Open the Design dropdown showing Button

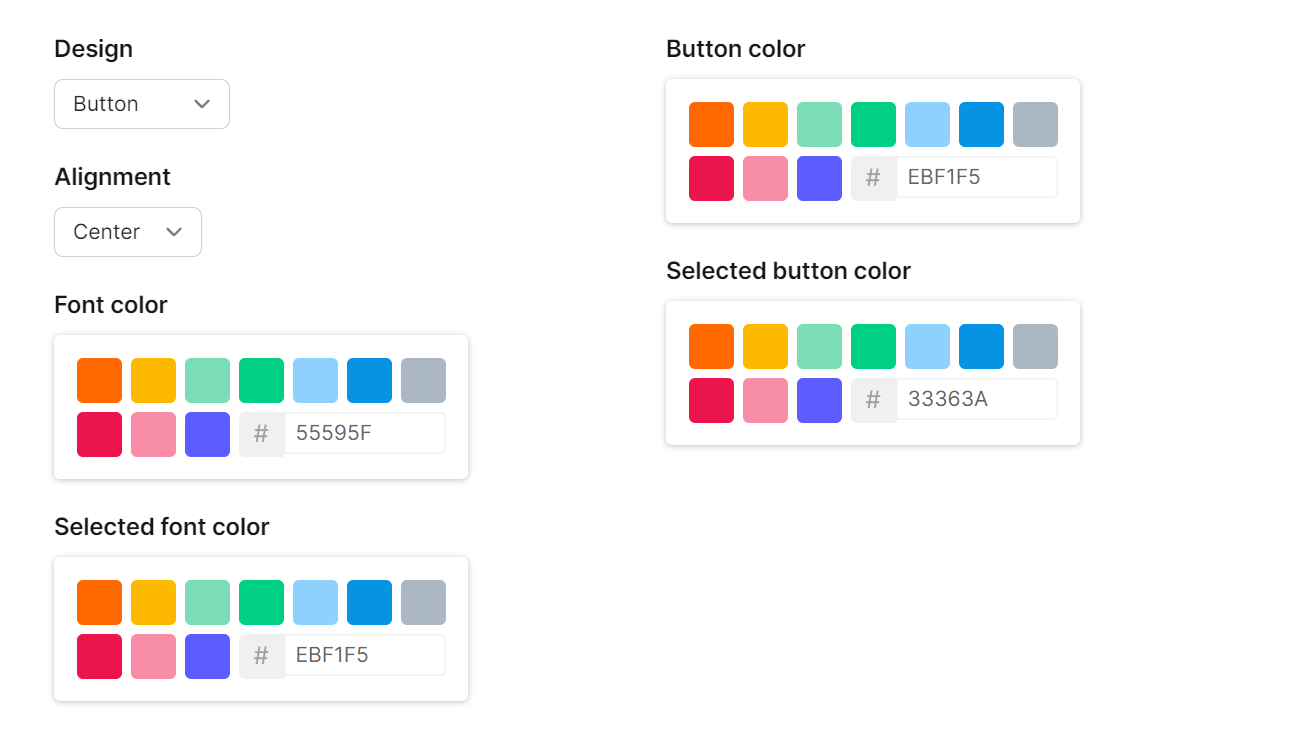[x=142, y=104]
